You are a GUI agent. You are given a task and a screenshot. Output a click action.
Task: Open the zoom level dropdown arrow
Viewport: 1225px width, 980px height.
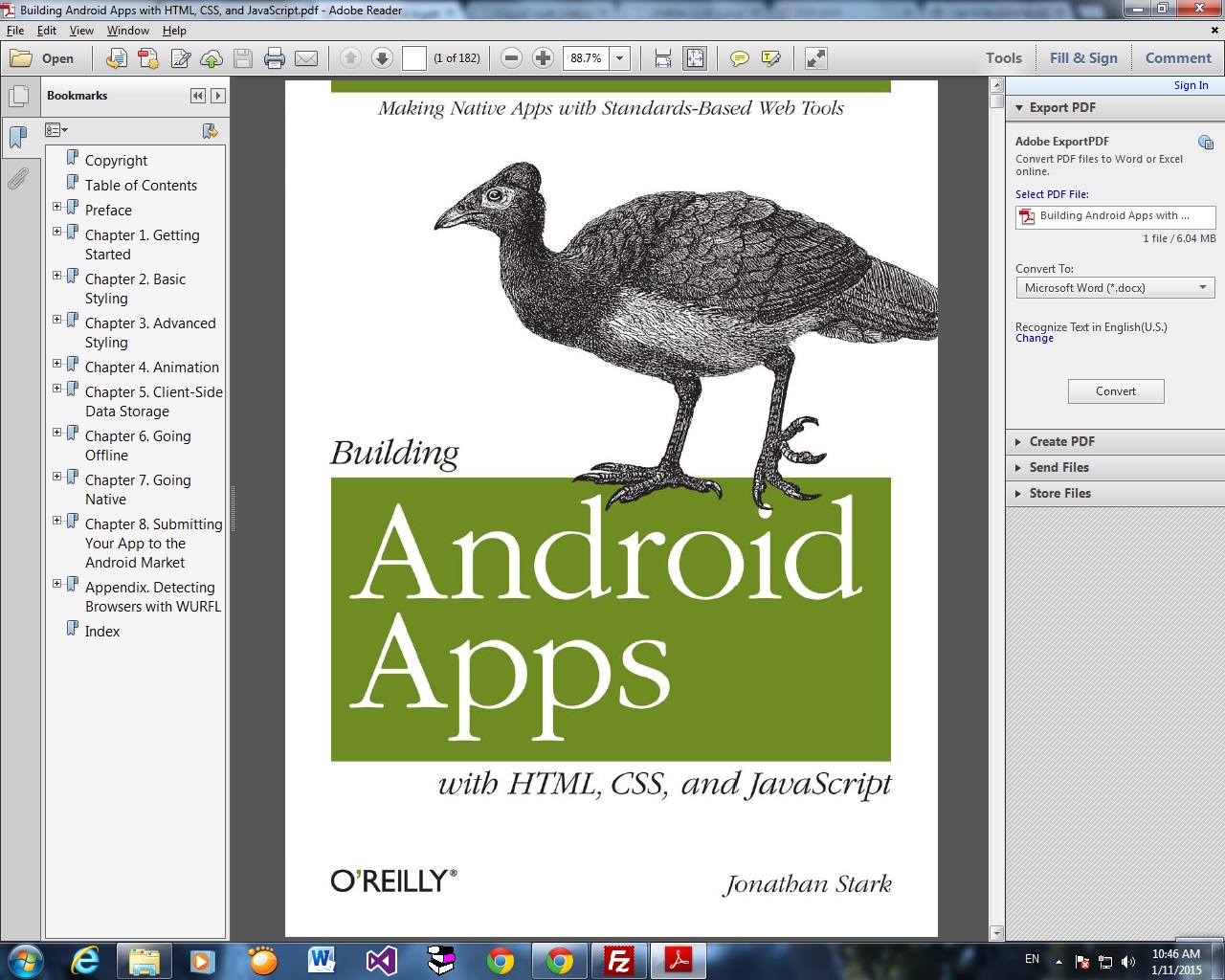click(x=620, y=58)
